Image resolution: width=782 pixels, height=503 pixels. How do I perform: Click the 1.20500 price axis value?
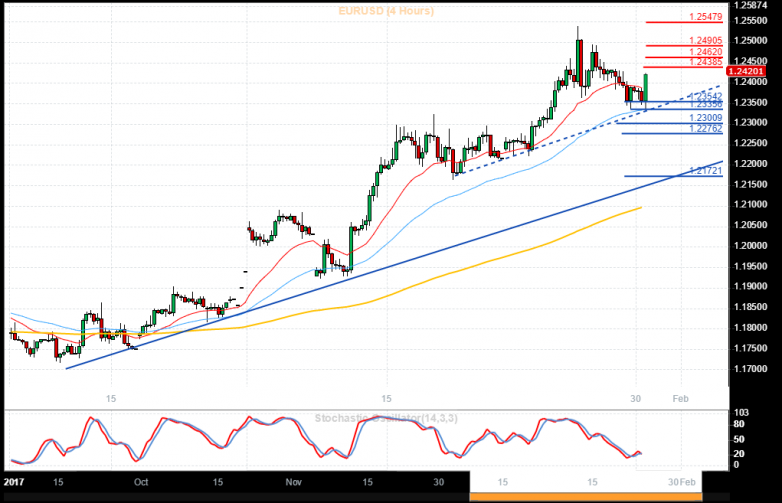point(751,225)
